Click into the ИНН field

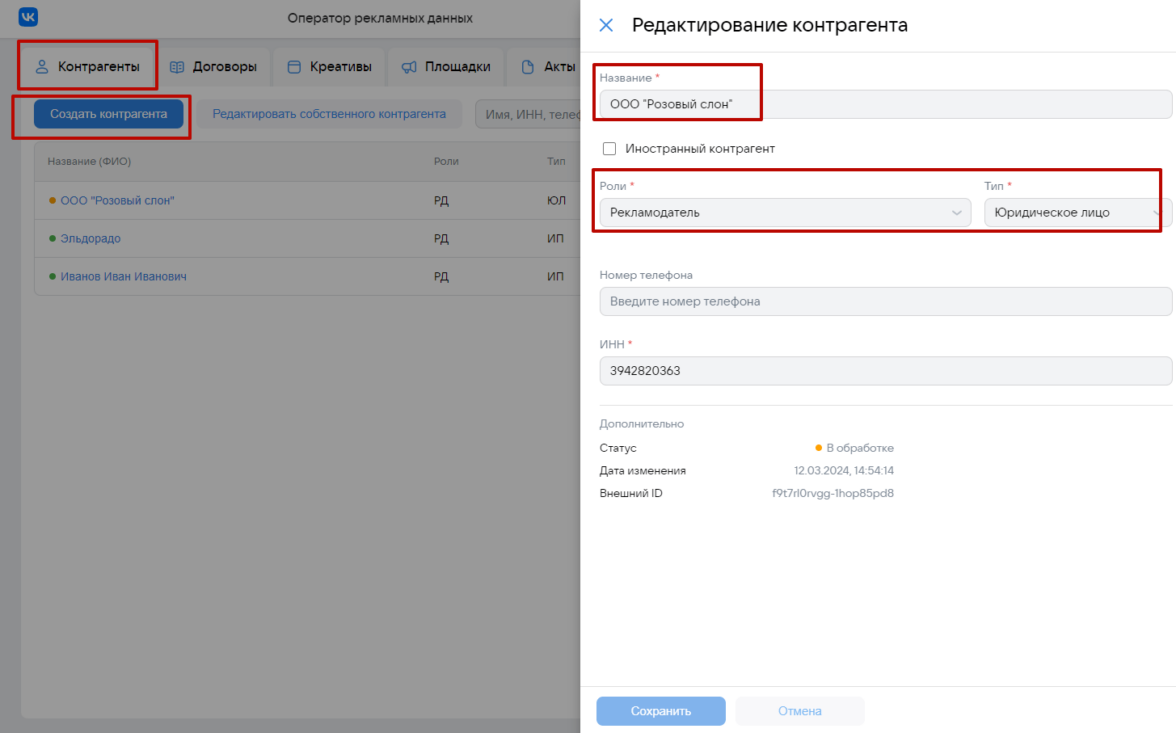pos(885,371)
